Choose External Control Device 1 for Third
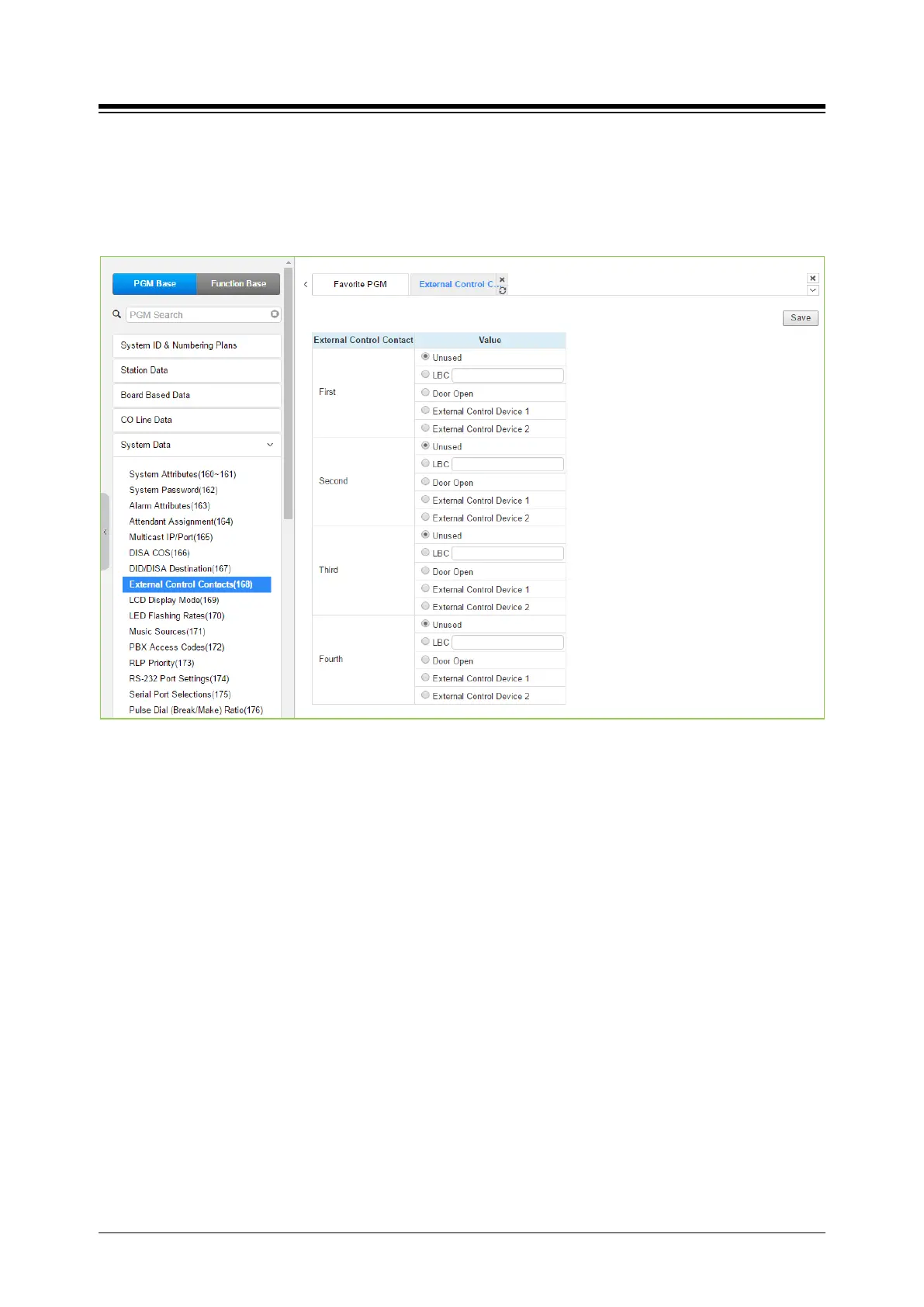The height and width of the screenshot is (1307, 924). click(x=425, y=588)
